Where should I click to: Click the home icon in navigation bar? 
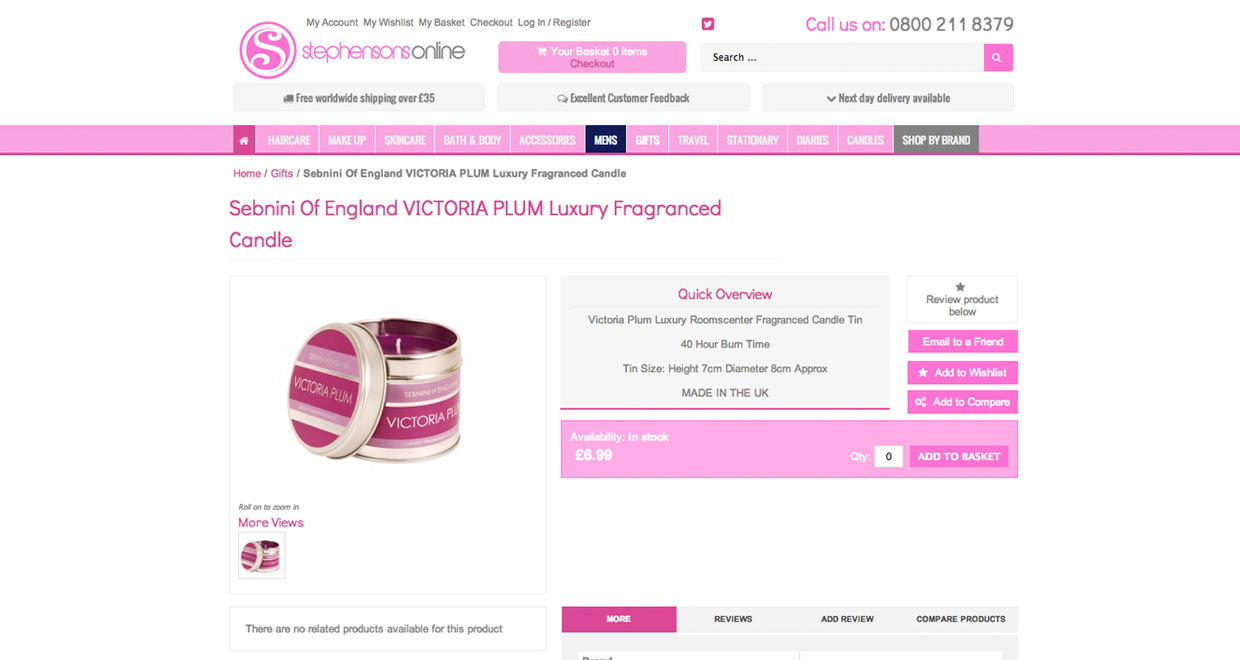coord(244,140)
